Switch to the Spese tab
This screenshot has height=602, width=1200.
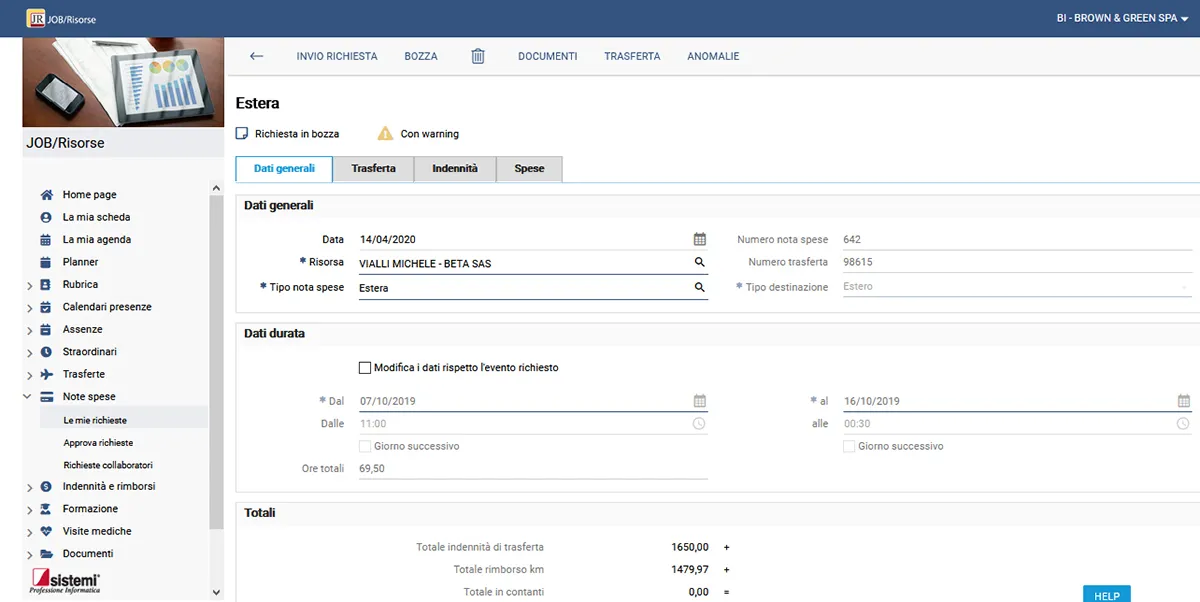coord(529,169)
